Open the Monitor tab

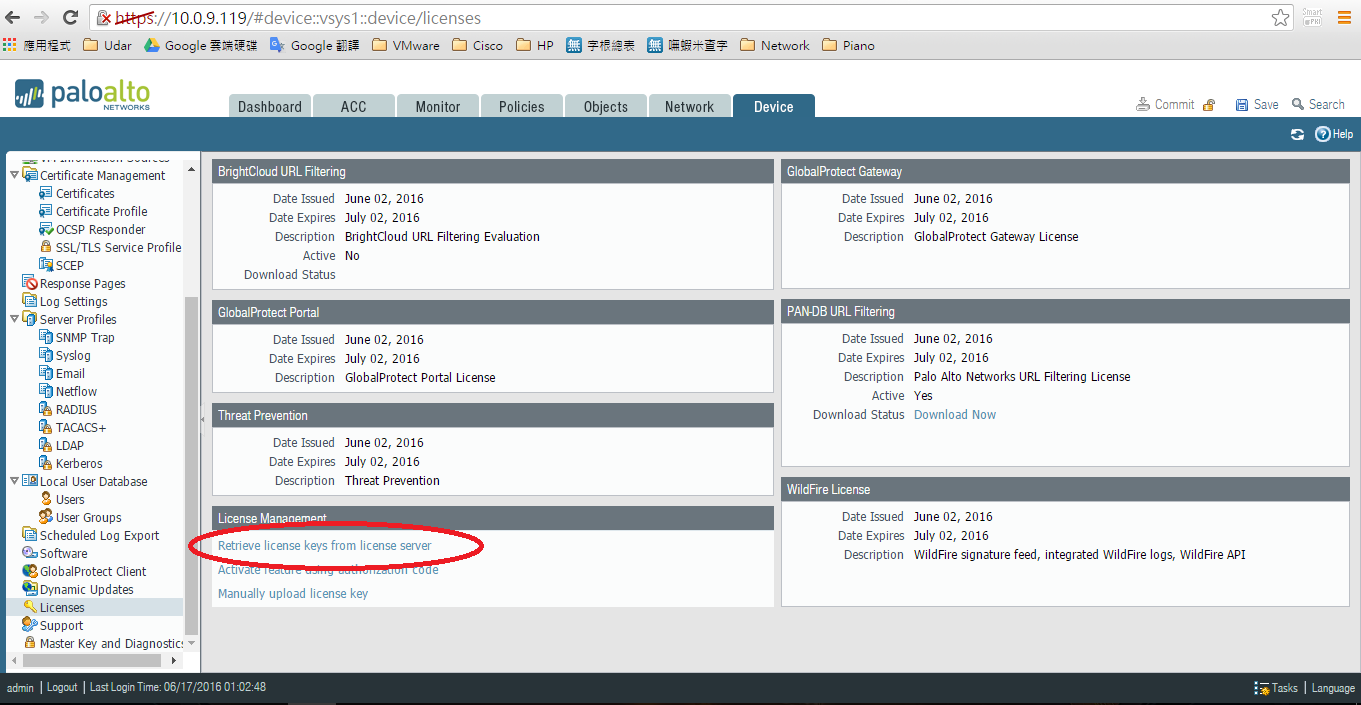coord(438,107)
